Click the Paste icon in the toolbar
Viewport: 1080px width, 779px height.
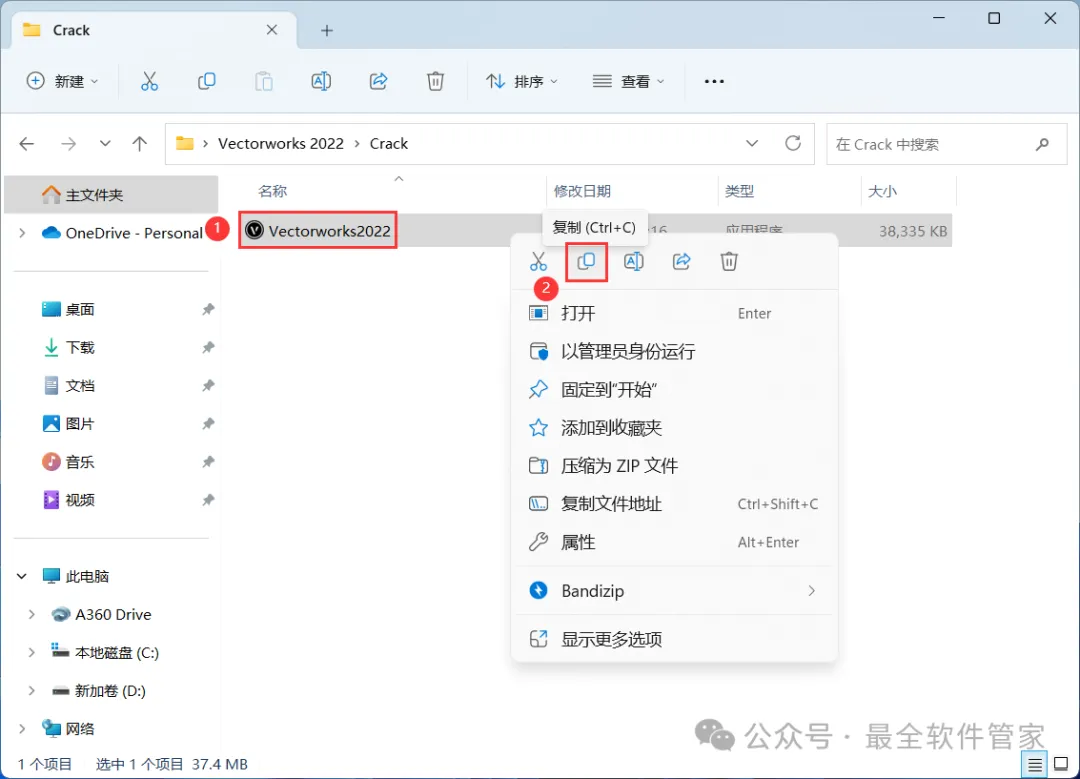pyautogui.click(x=264, y=81)
